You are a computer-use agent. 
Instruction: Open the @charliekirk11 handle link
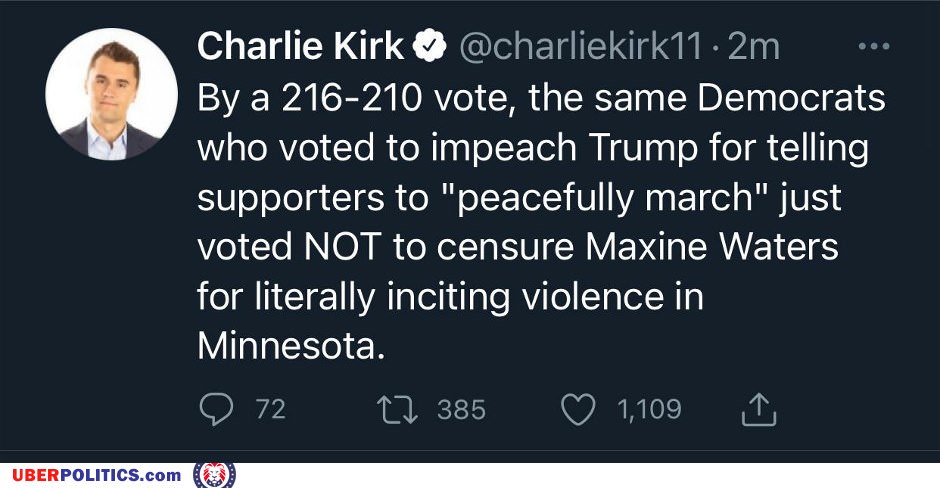tap(580, 46)
